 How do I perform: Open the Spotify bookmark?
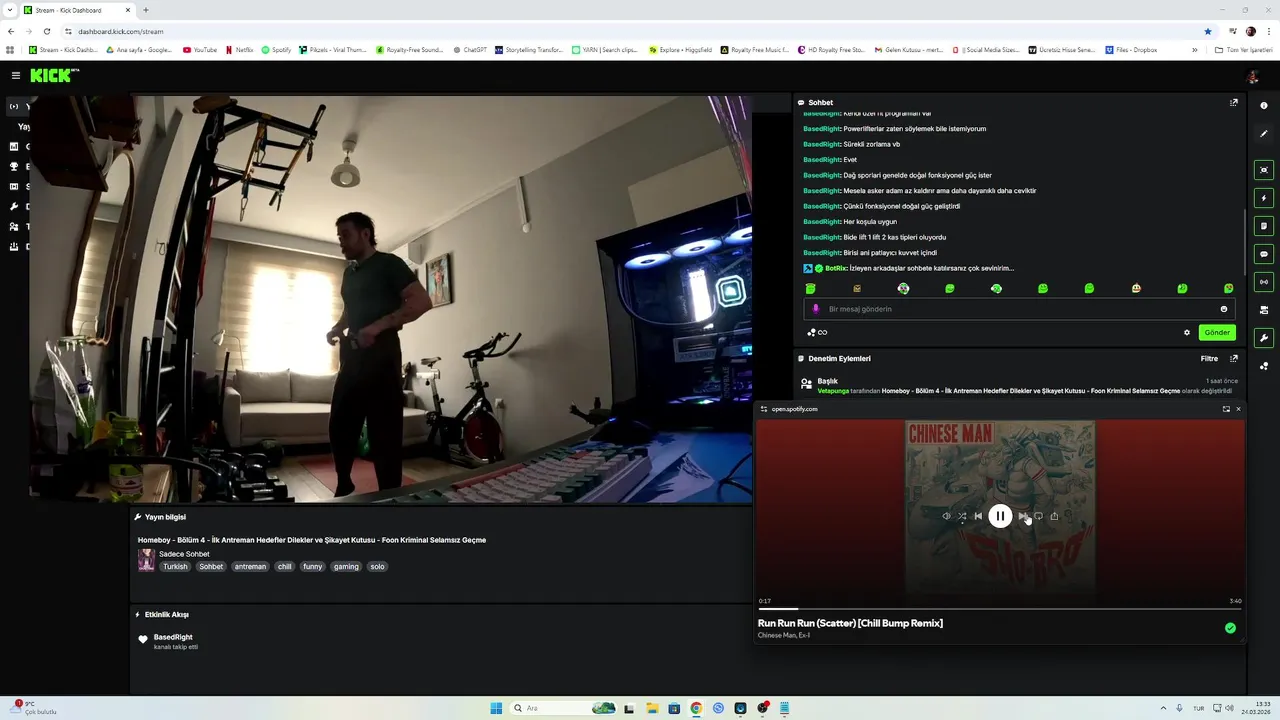(x=276, y=49)
